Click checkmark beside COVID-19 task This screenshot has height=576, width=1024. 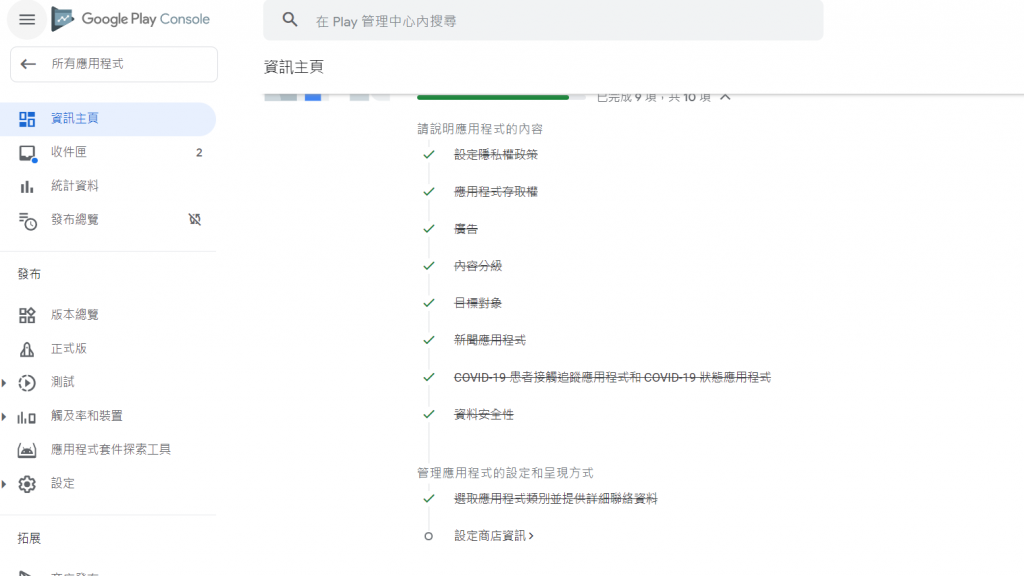(428, 377)
